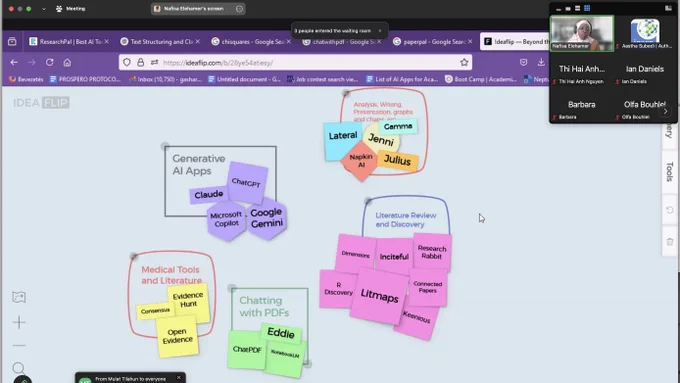
Task: Click Literature Review and Discovery group title
Action: (x=405, y=220)
